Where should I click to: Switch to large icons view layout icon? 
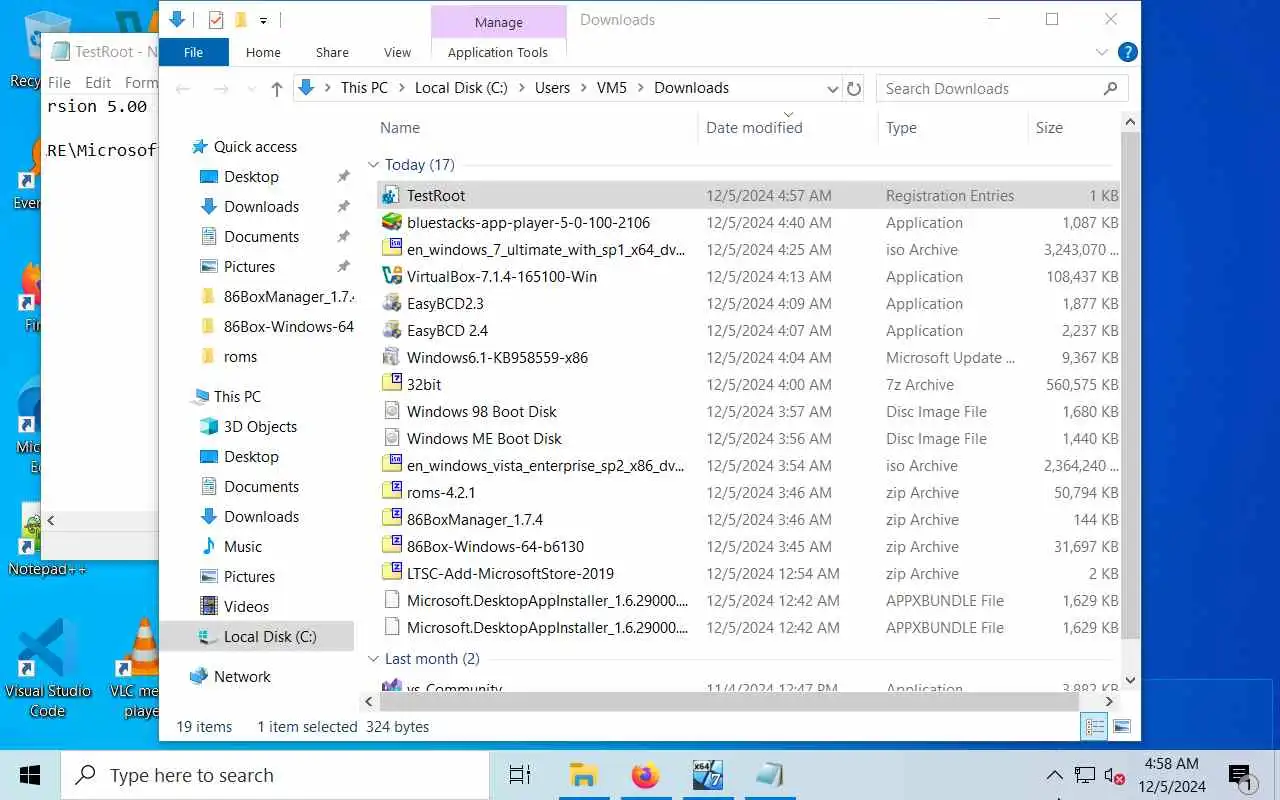click(x=1121, y=727)
